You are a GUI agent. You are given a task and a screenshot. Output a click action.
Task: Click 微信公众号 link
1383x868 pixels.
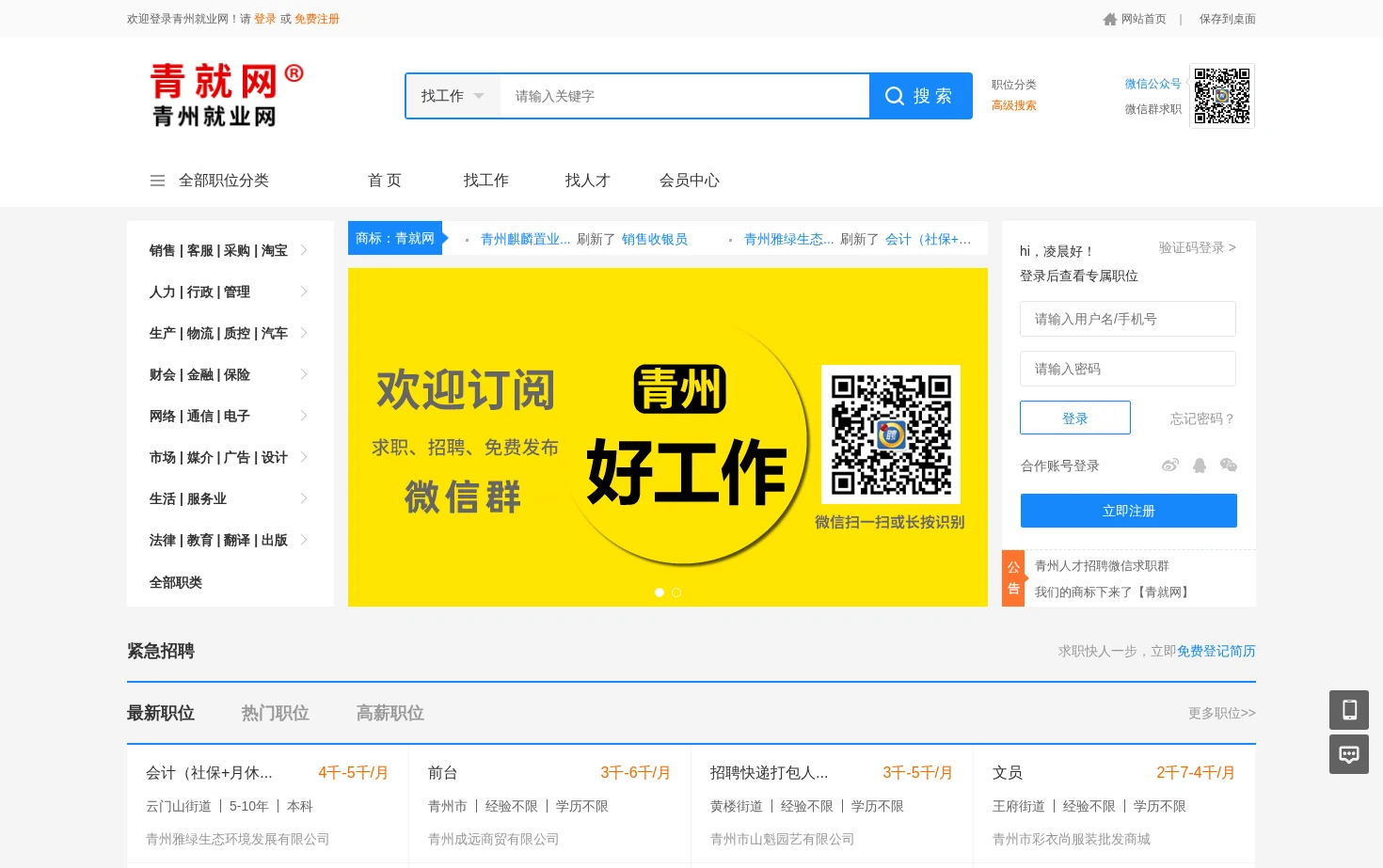1153,84
